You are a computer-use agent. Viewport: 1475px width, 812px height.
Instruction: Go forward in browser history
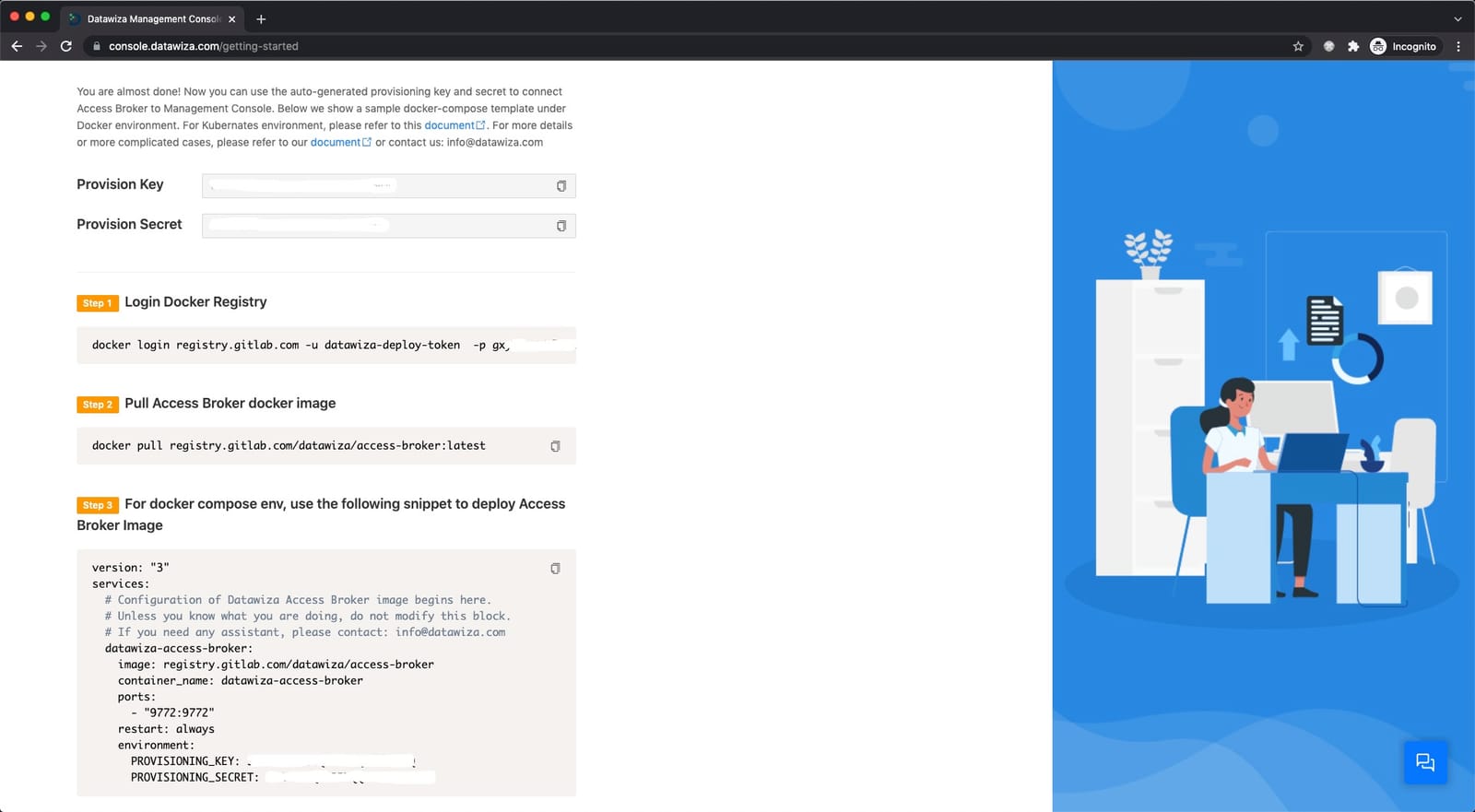click(x=41, y=46)
